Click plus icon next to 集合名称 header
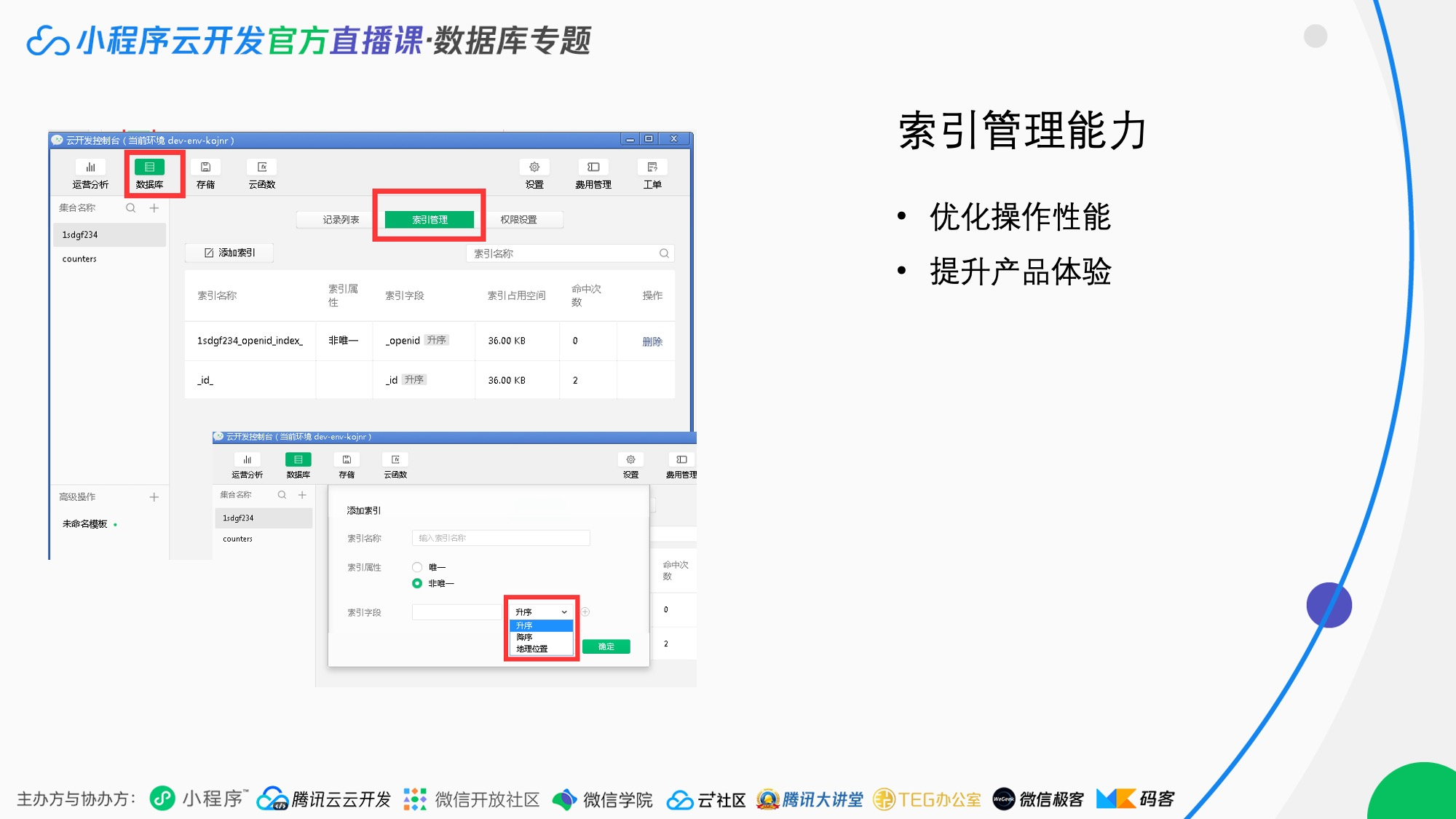The image size is (1456, 819). coord(154,208)
